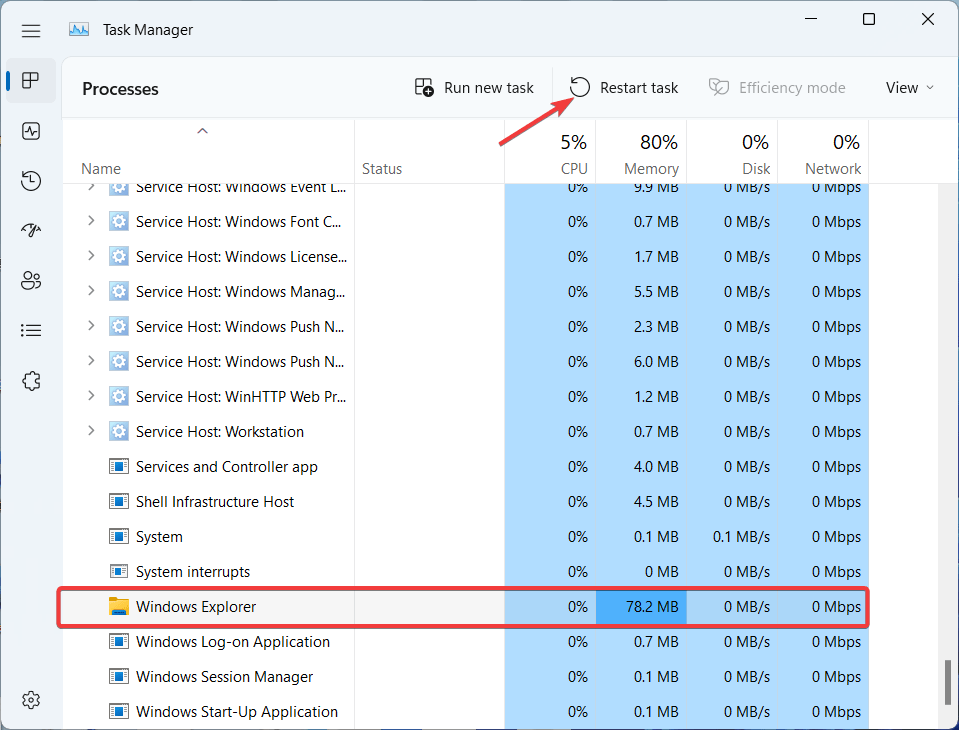Viewport: 959px width, 730px height.
Task: Open the Details view icon
Action: click(30, 330)
